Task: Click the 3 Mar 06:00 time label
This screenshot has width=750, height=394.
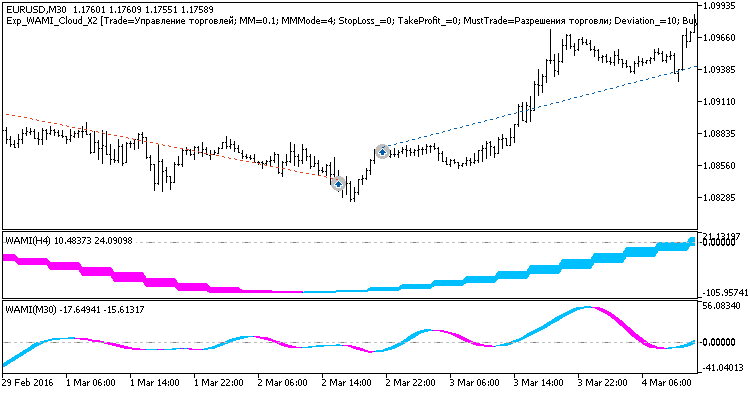Action: click(x=475, y=383)
